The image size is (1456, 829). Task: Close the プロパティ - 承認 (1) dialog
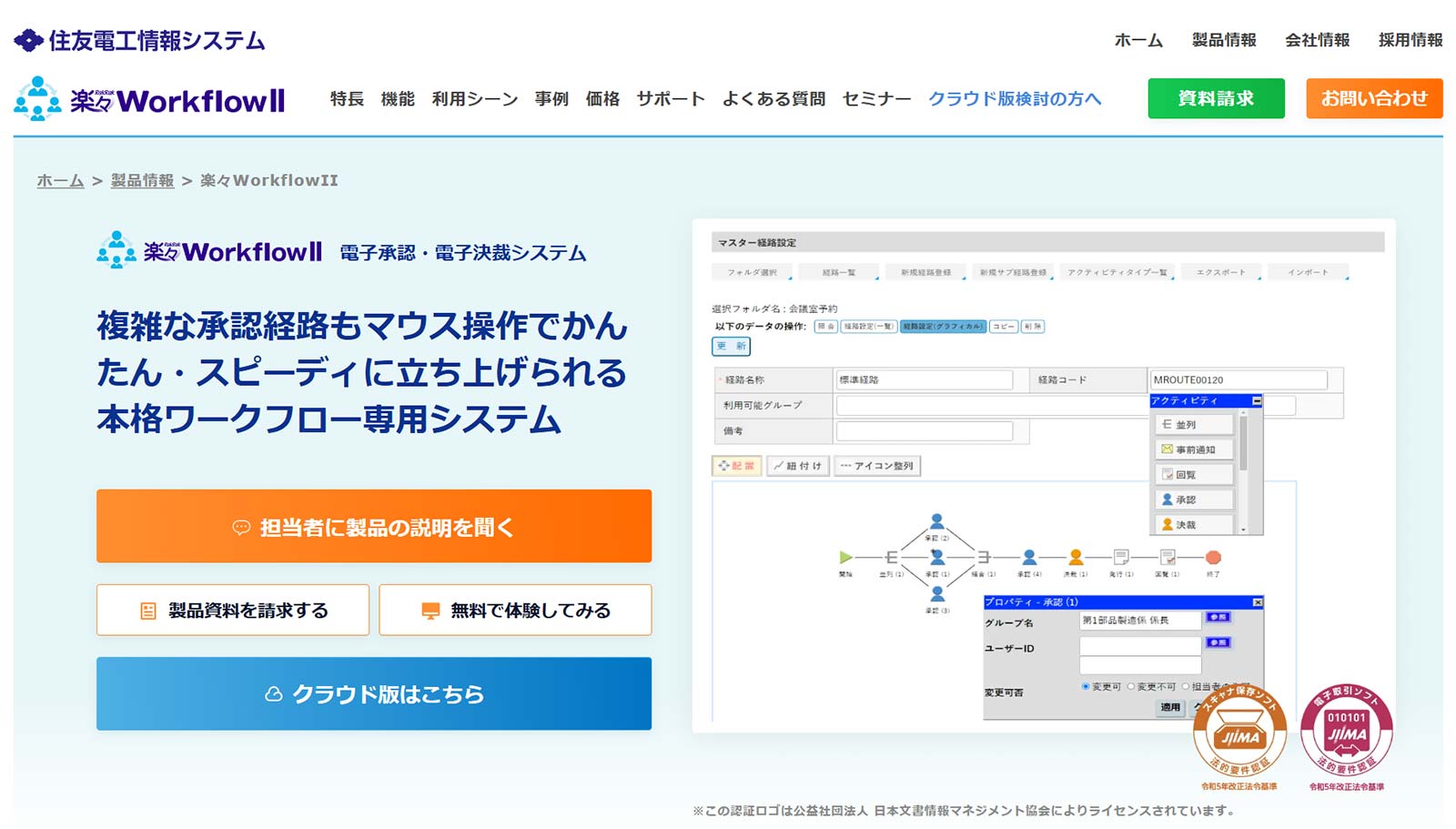(x=1258, y=602)
